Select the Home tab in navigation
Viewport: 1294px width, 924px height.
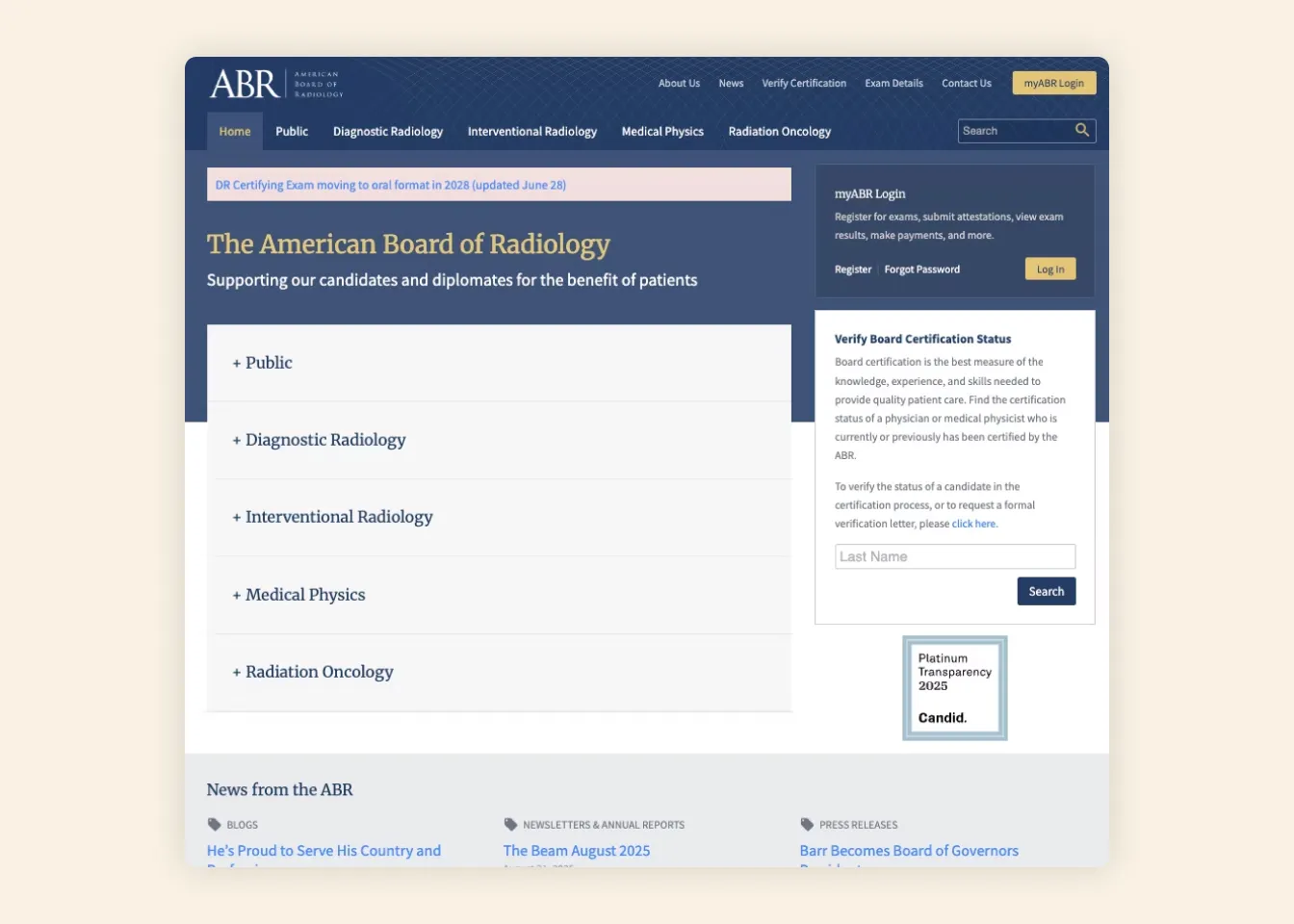click(235, 131)
